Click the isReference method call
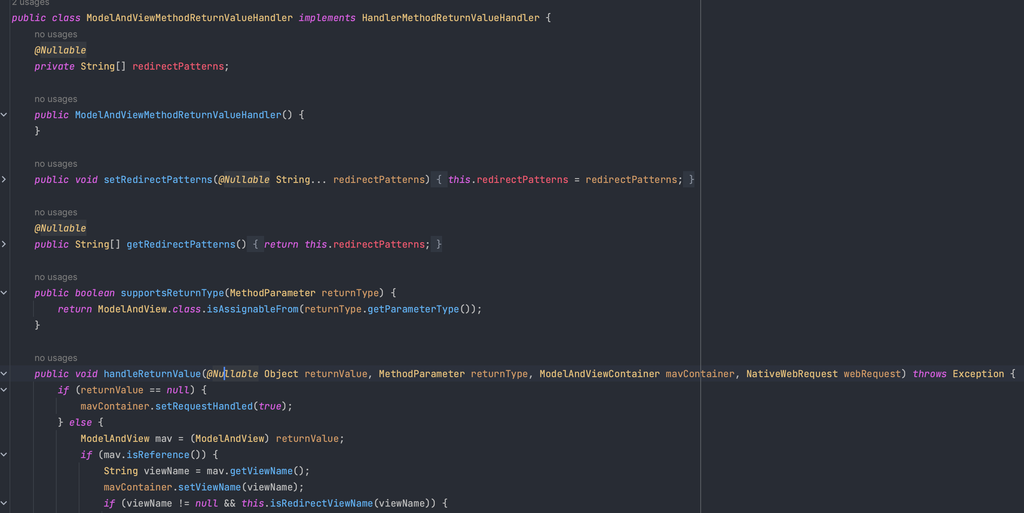This screenshot has width=1024, height=513. pos(158,455)
